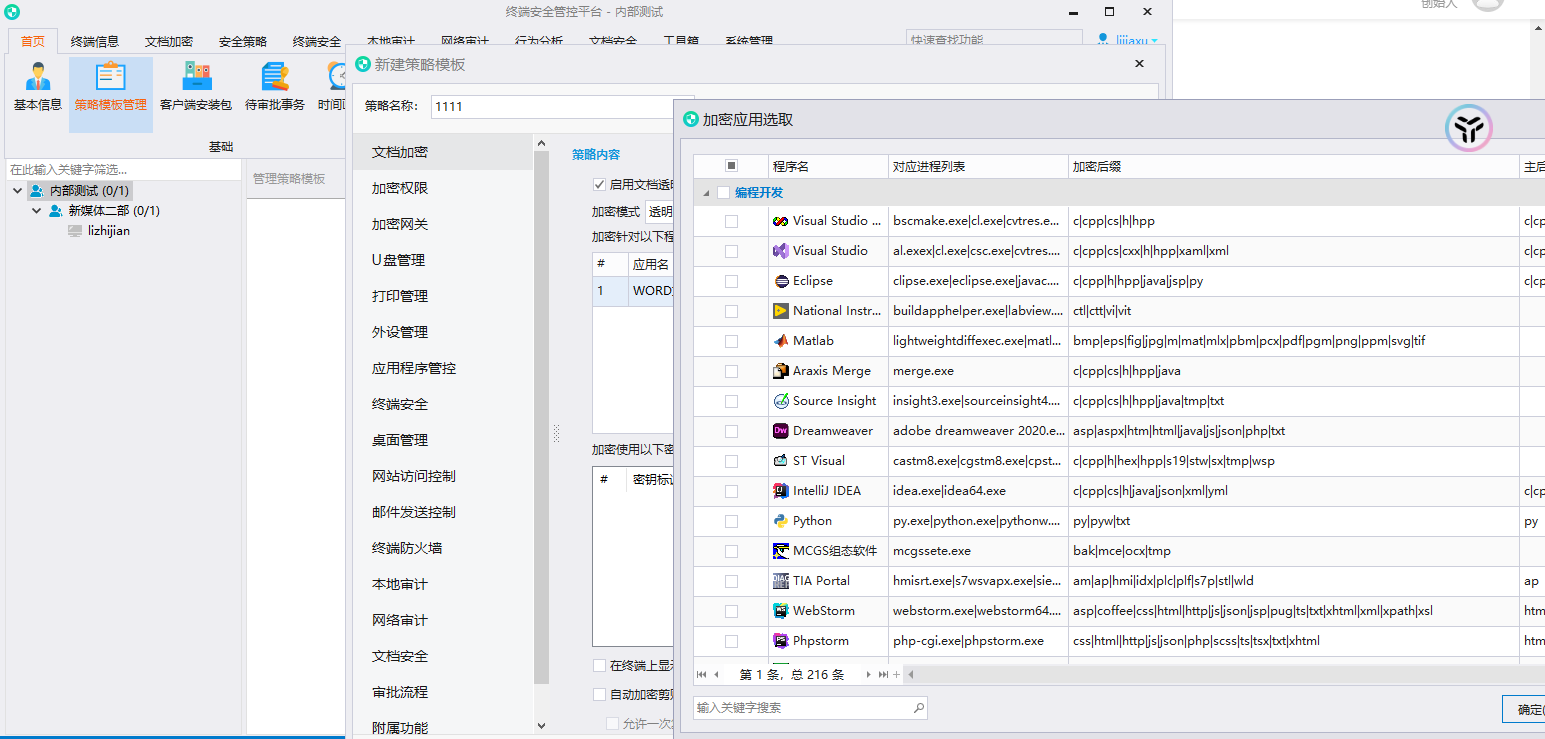
Task: Click the WebStorm program icon
Action: coord(781,611)
